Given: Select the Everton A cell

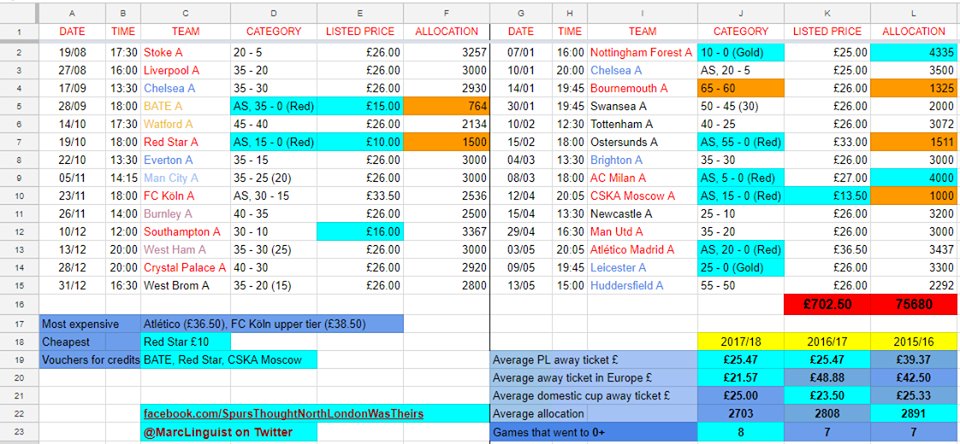Looking at the screenshot, I should [x=186, y=160].
